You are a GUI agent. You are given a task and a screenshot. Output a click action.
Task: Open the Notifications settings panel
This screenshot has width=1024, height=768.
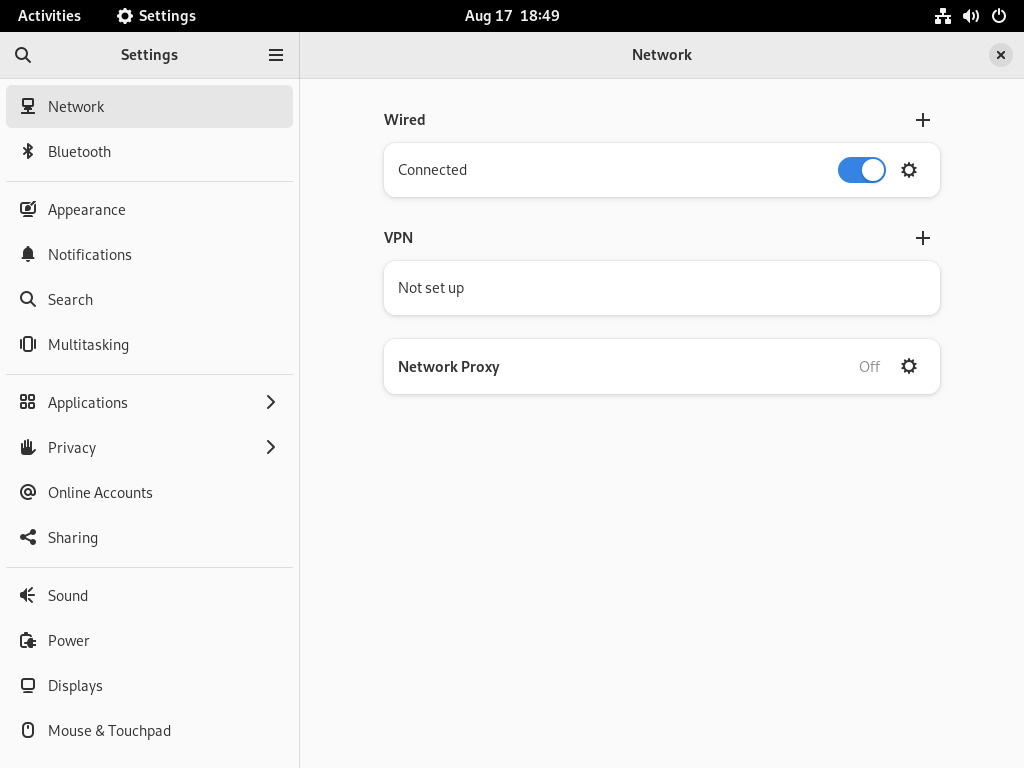pyautogui.click(x=150, y=254)
